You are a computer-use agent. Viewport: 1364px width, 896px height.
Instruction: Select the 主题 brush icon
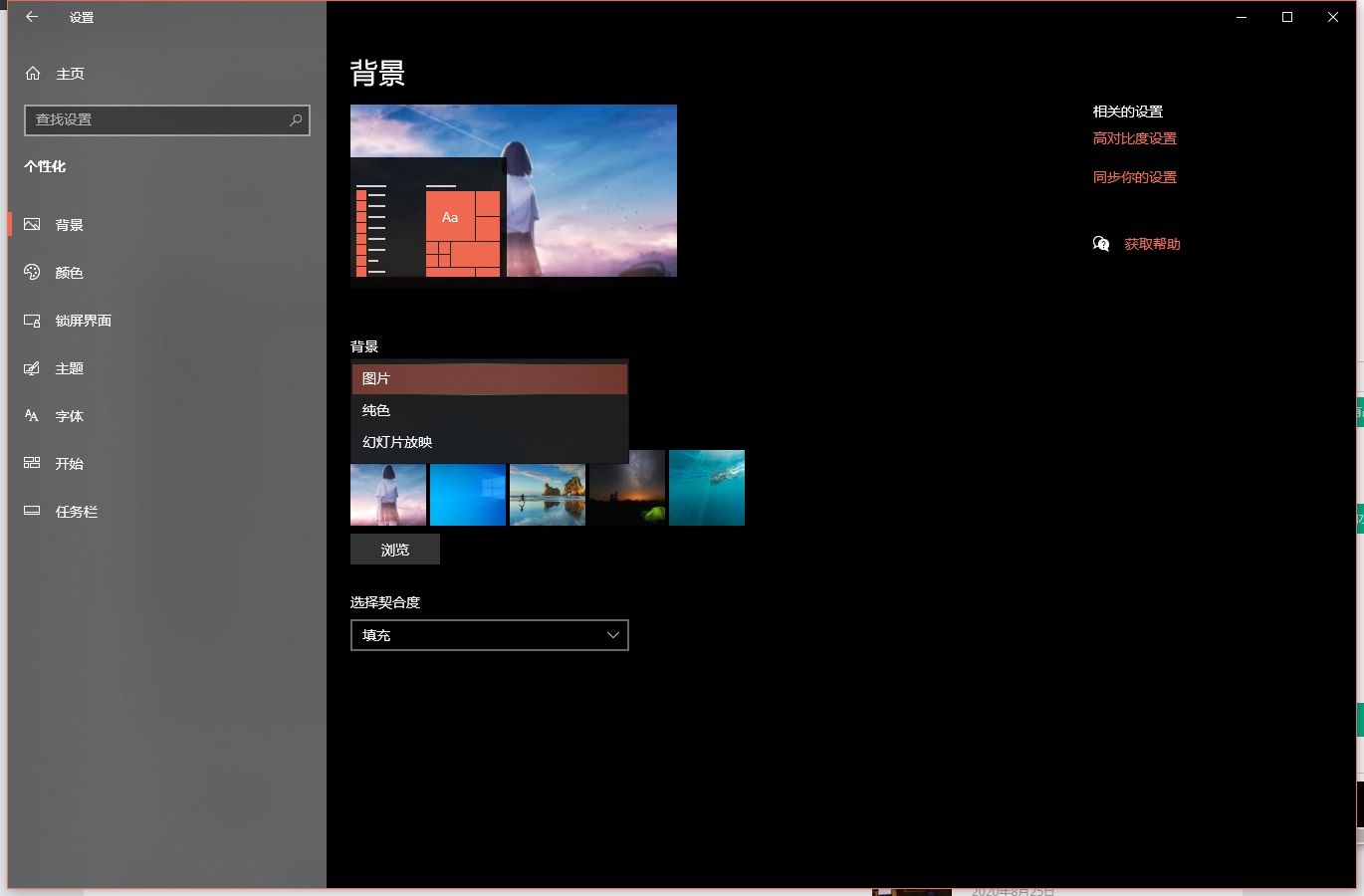[32, 368]
